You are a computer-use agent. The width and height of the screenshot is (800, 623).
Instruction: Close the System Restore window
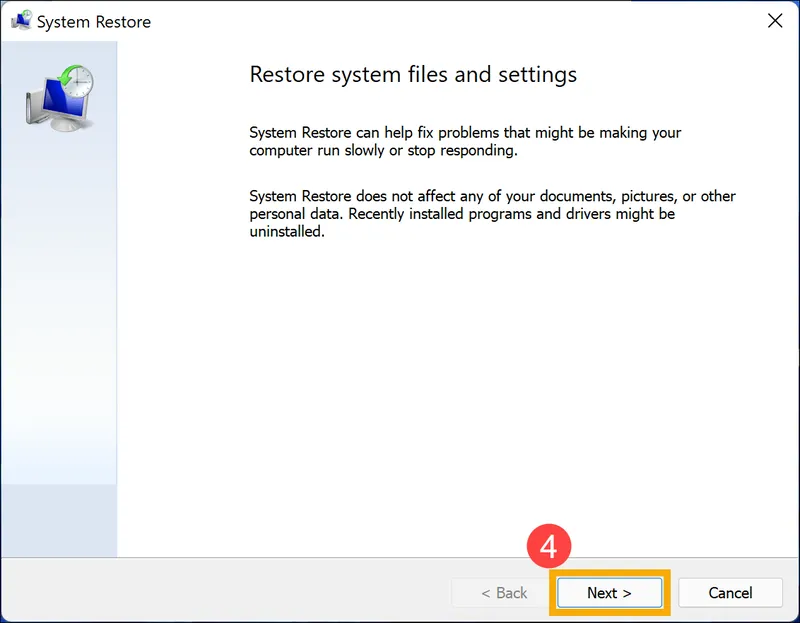[774, 21]
